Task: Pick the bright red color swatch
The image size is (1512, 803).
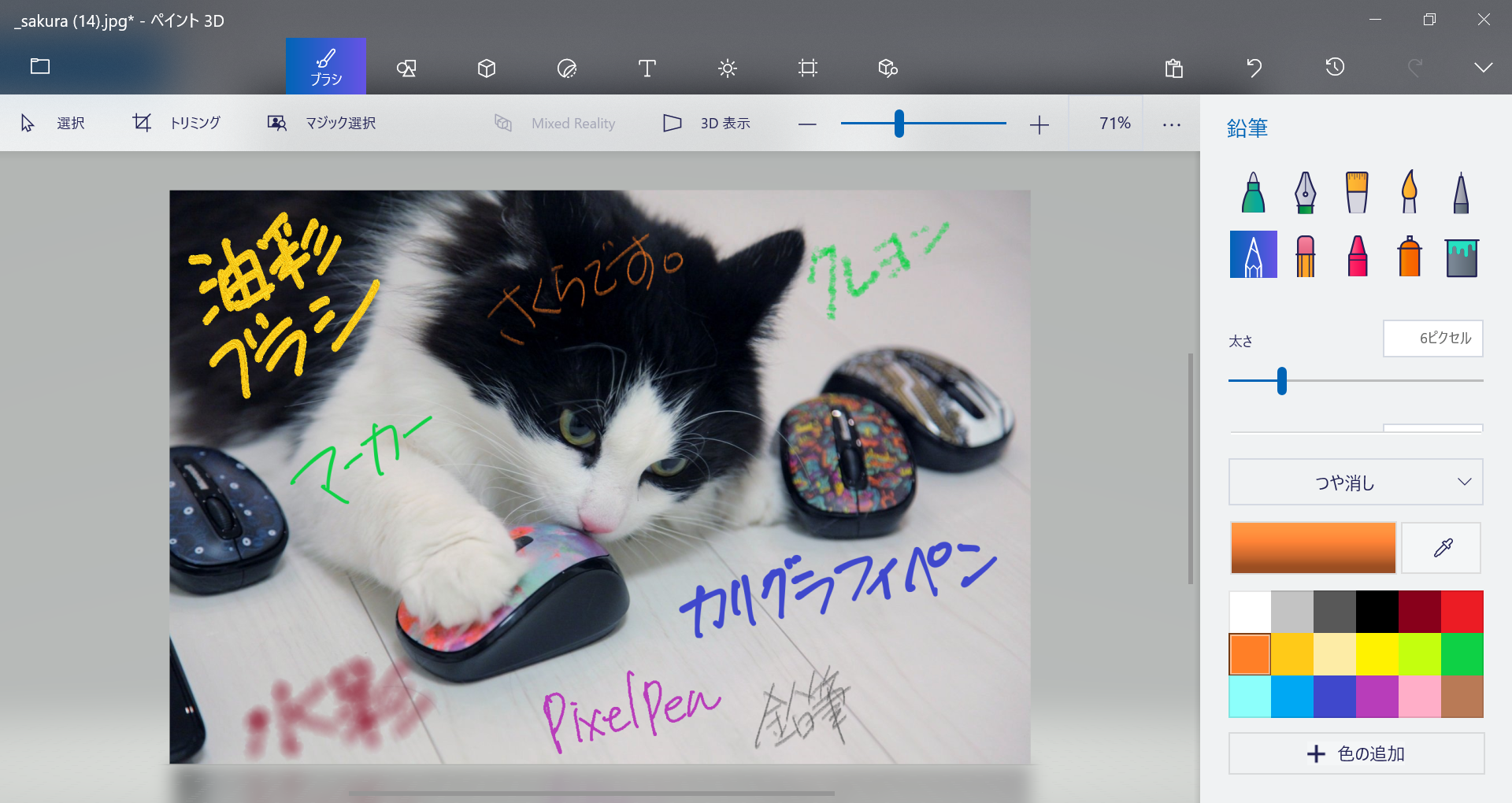Action: [x=1462, y=612]
